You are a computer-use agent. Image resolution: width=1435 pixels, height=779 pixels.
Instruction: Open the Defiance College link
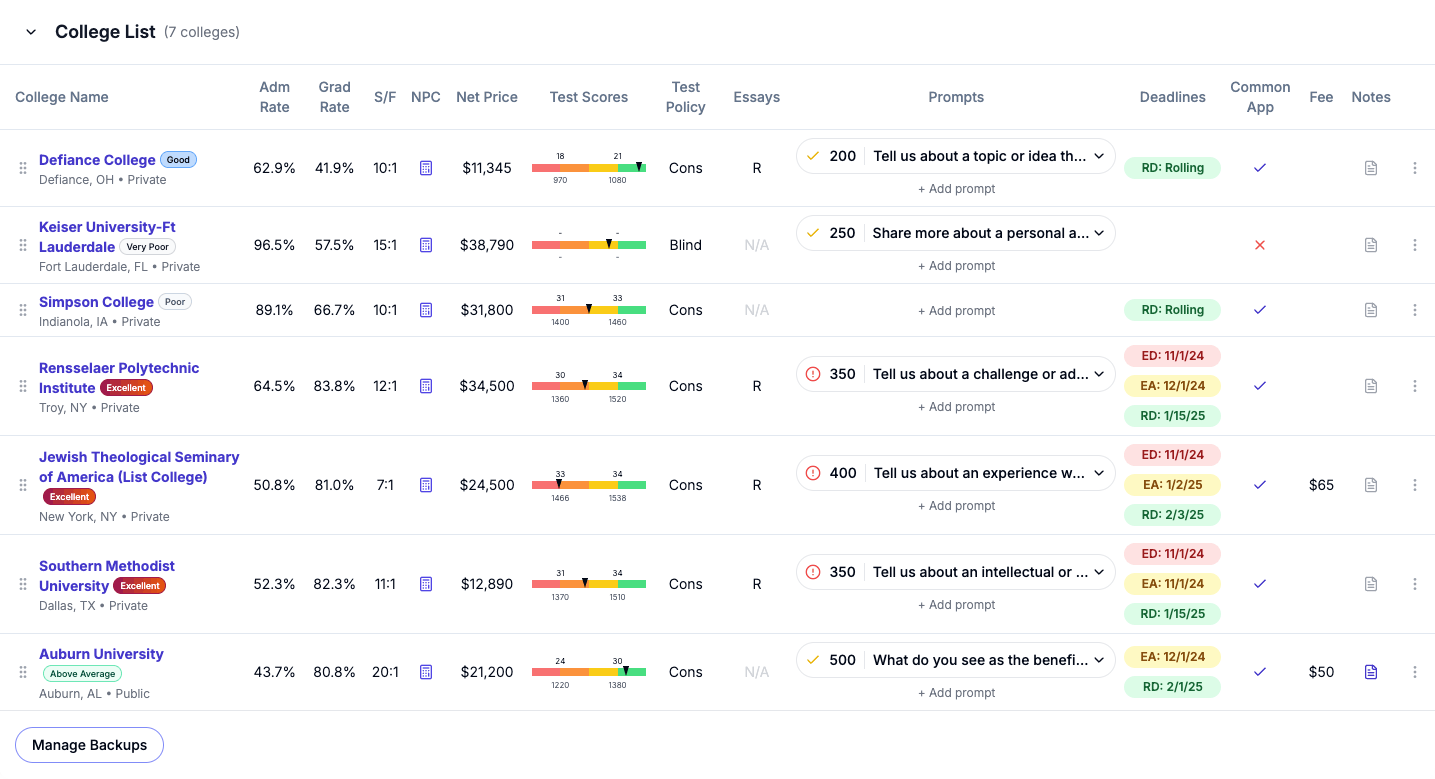coord(97,160)
